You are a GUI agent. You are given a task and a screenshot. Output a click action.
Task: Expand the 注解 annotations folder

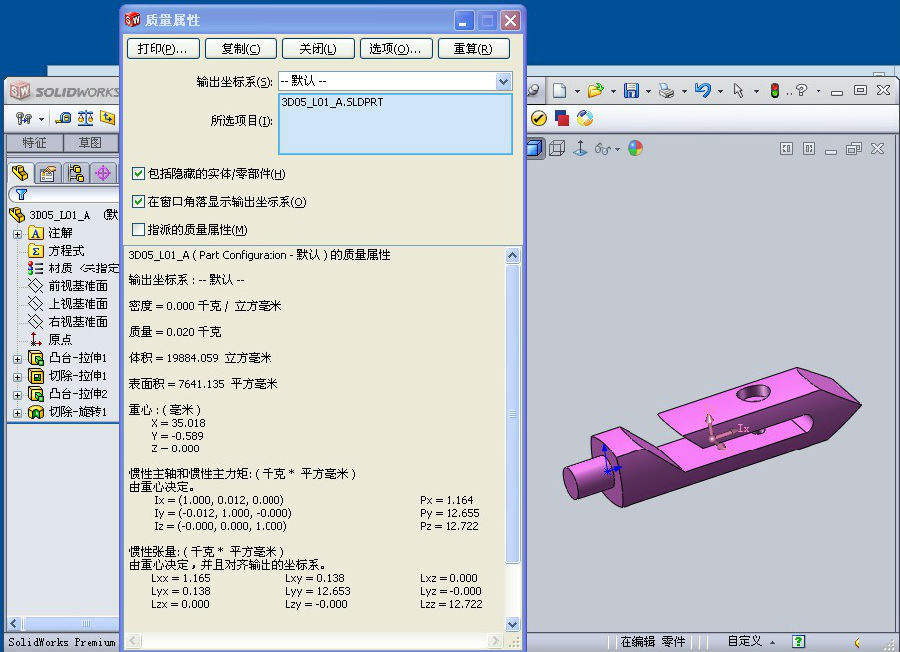tap(17, 233)
